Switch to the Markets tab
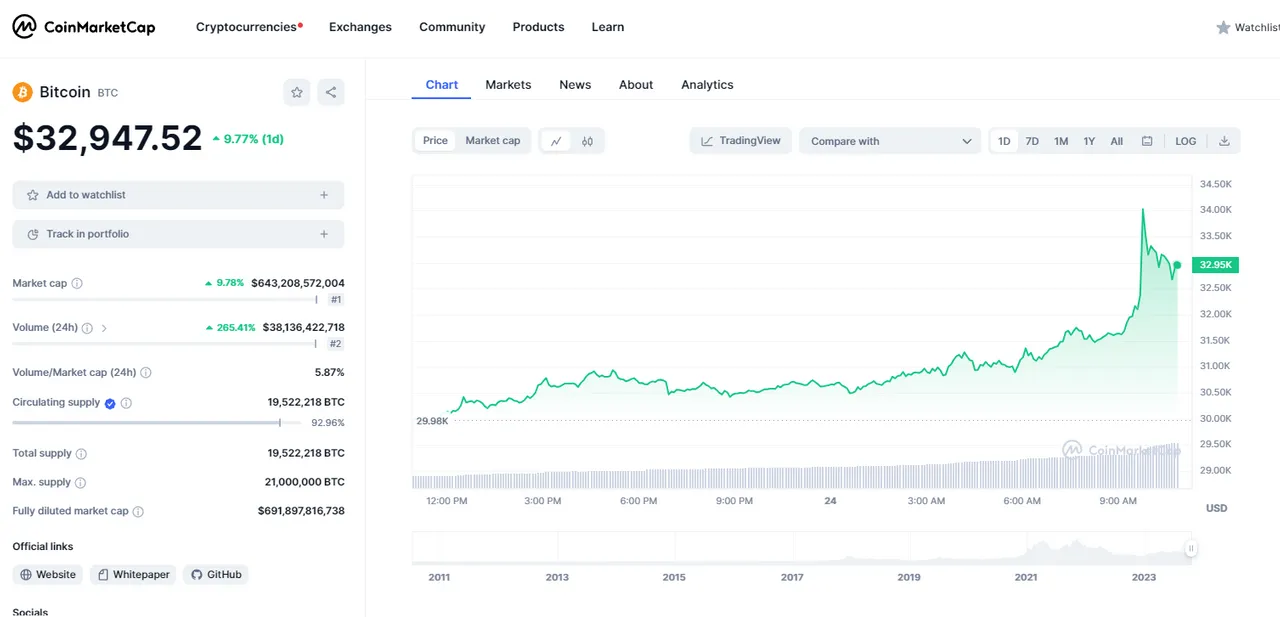1280x617 pixels. click(x=508, y=85)
